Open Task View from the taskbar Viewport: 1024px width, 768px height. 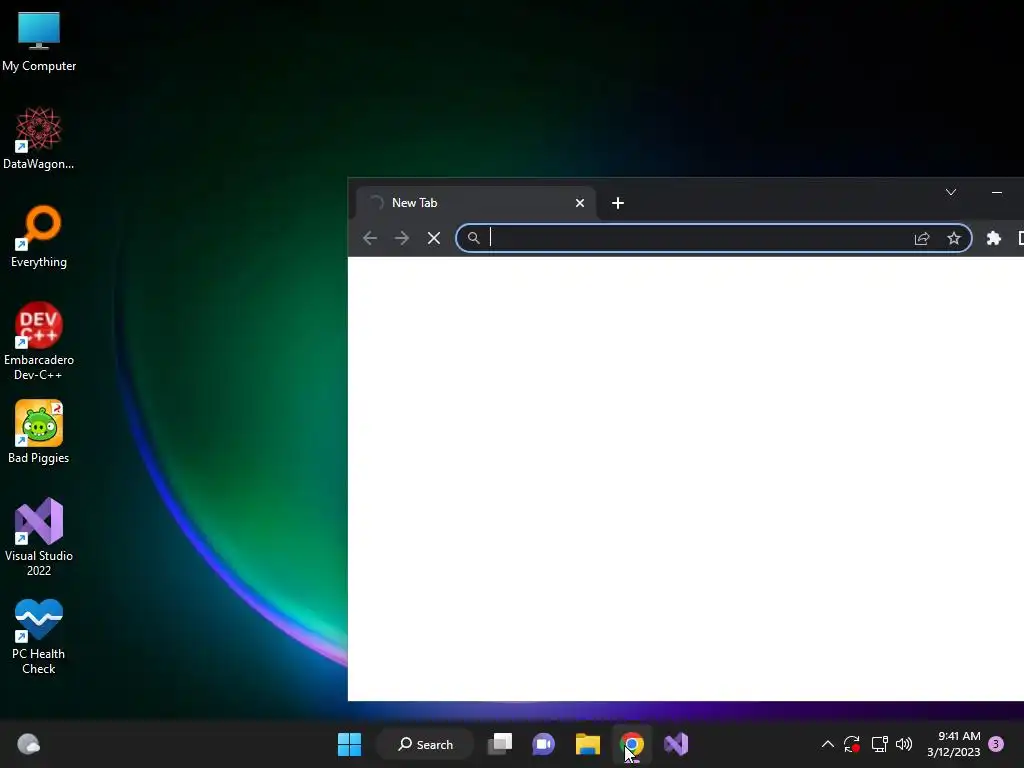coord(500,744)
